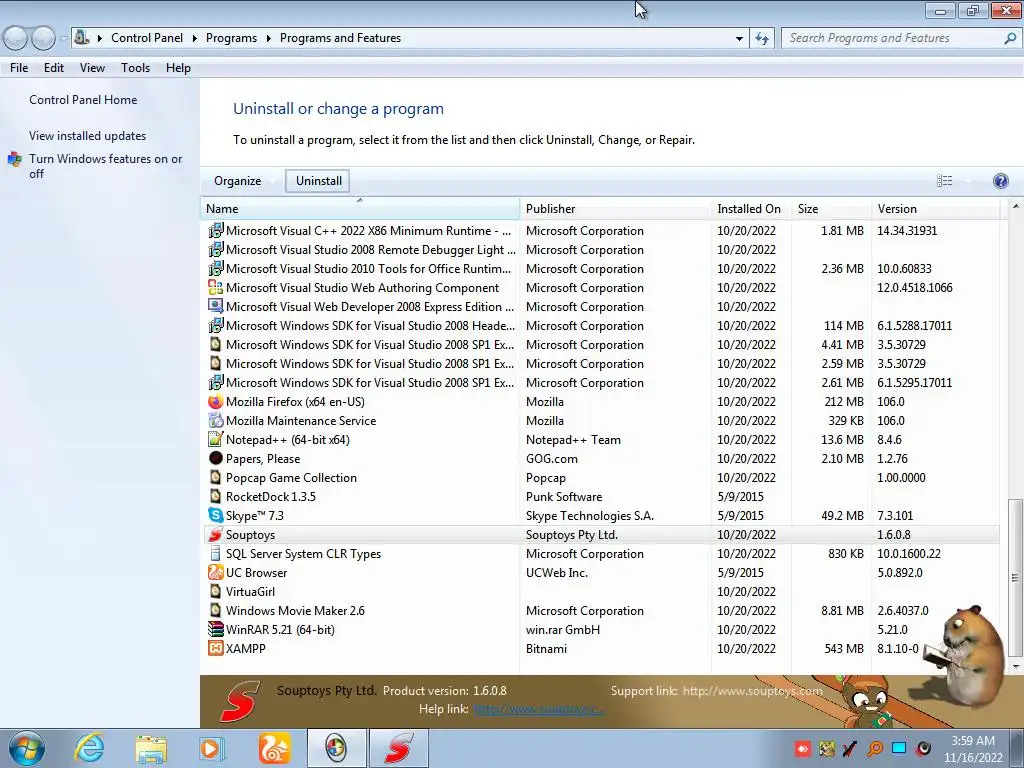The image size is (1024, 768).
Task: Sort by Installed On column header
Action: (x=751, y=209)
